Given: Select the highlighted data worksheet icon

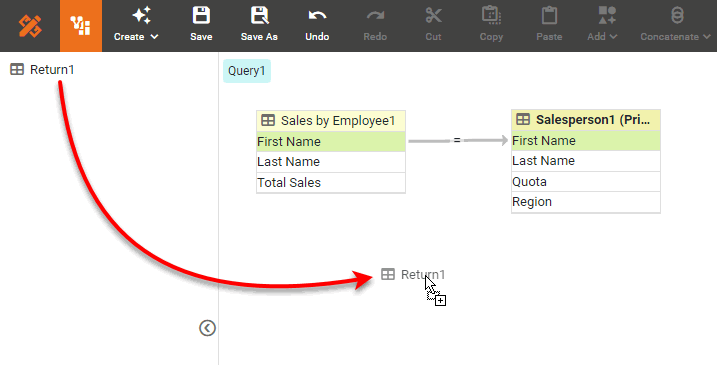Looking at the screenshot, I should click(80, 26).
